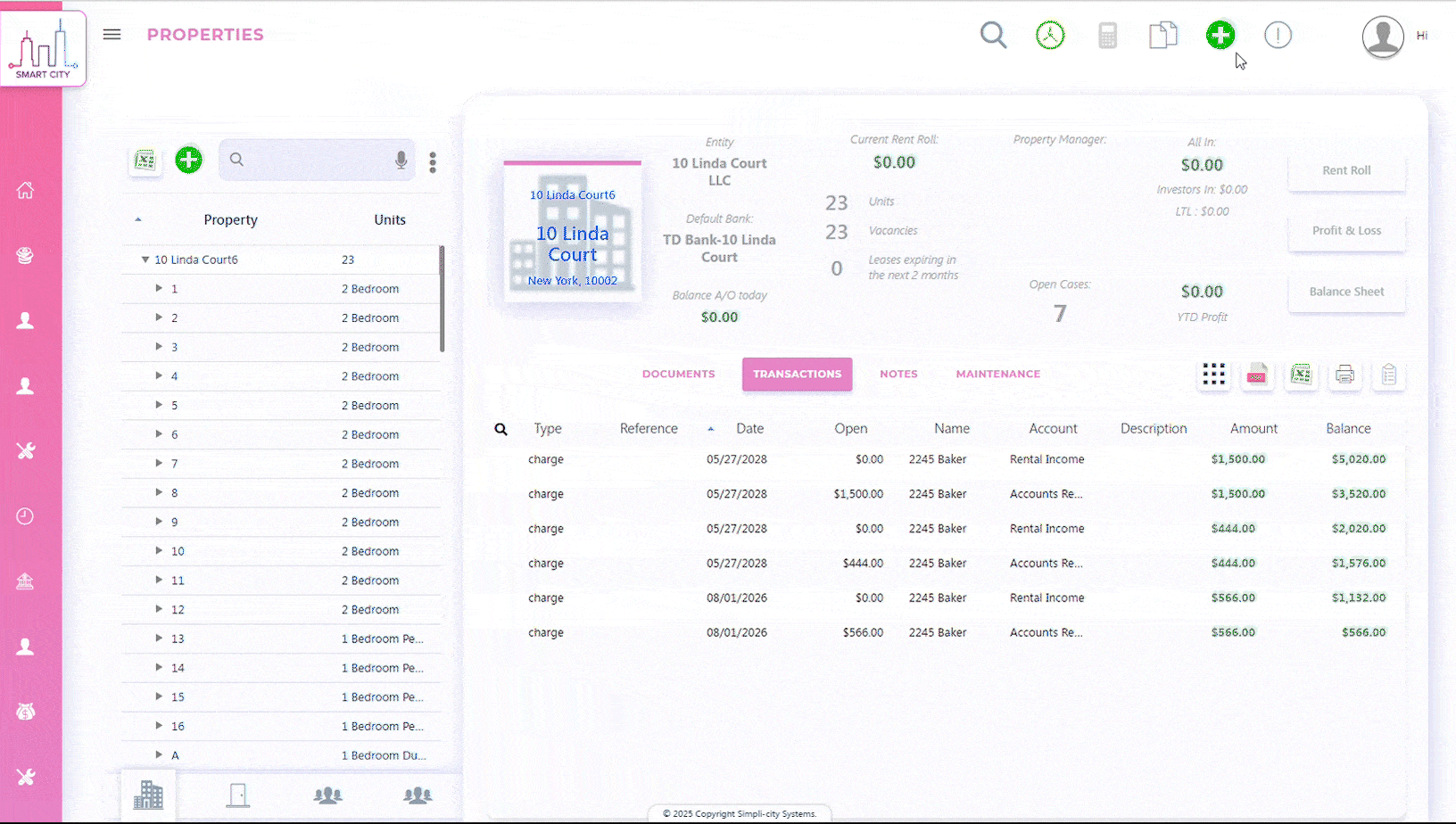Click the Smart City logo
This screenshot has height=824, width=1456.
(43, 48)
